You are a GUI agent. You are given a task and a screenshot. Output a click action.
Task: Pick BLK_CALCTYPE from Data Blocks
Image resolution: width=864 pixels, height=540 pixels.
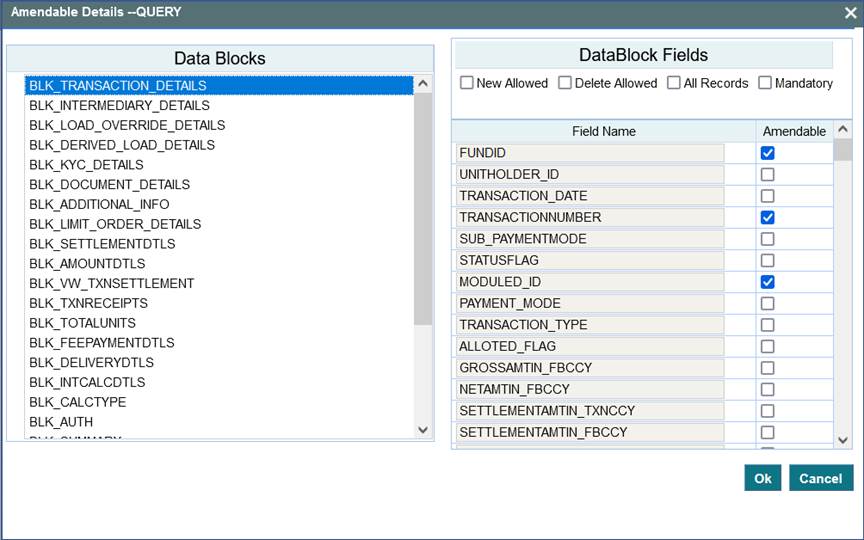point(219,402)
